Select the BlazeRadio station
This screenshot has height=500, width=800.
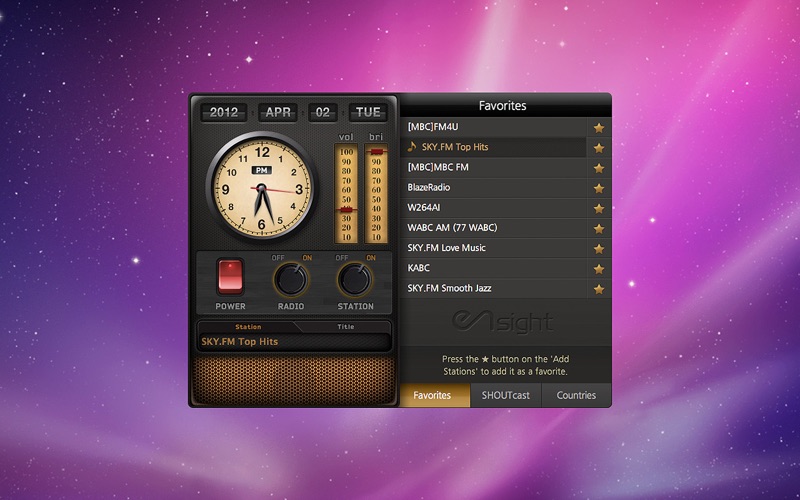point(493,187)
